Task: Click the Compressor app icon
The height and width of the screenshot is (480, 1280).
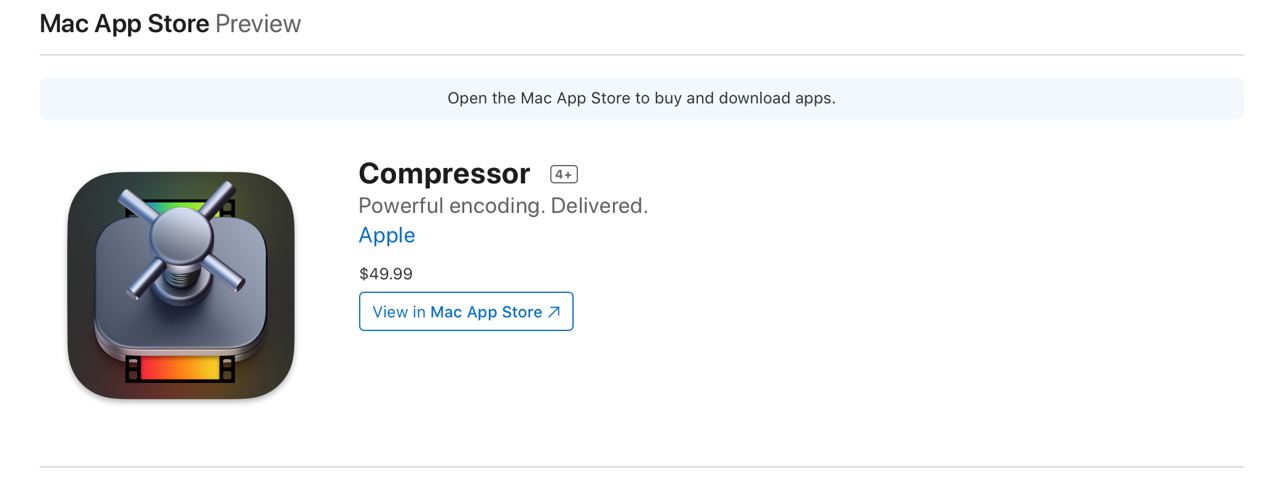Action: coord(181,286)
